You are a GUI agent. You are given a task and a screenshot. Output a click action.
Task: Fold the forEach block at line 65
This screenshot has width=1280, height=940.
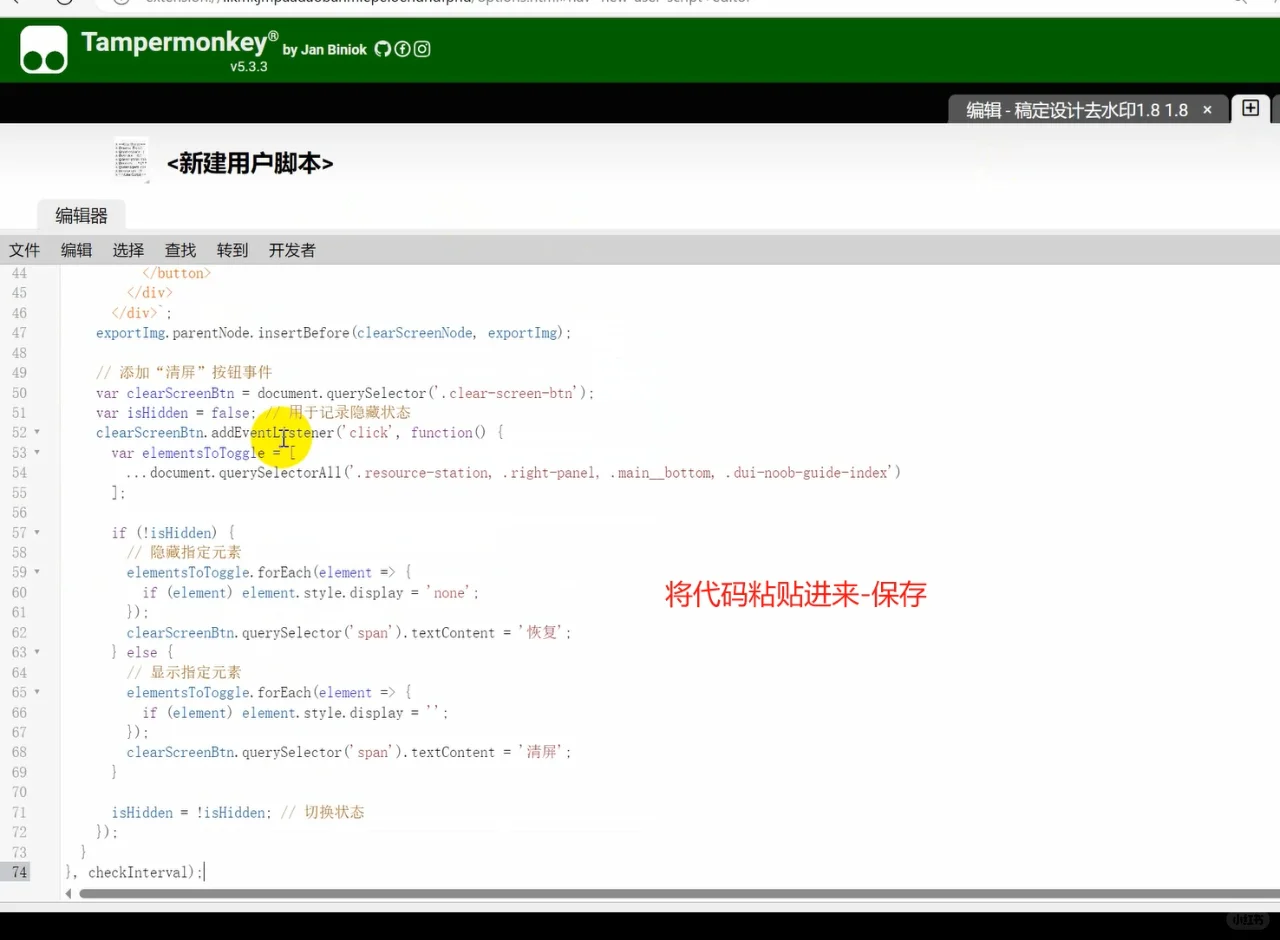click(x=37, y=693)
